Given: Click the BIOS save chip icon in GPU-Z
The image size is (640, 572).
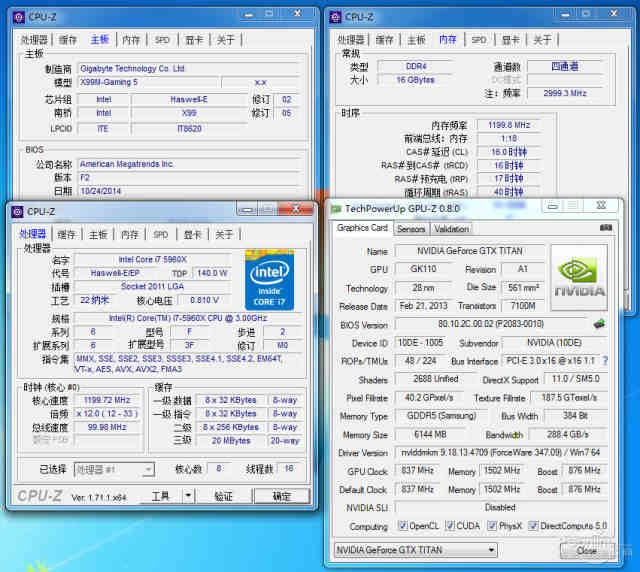Looking at the screenshot, I should coord(599,324).
